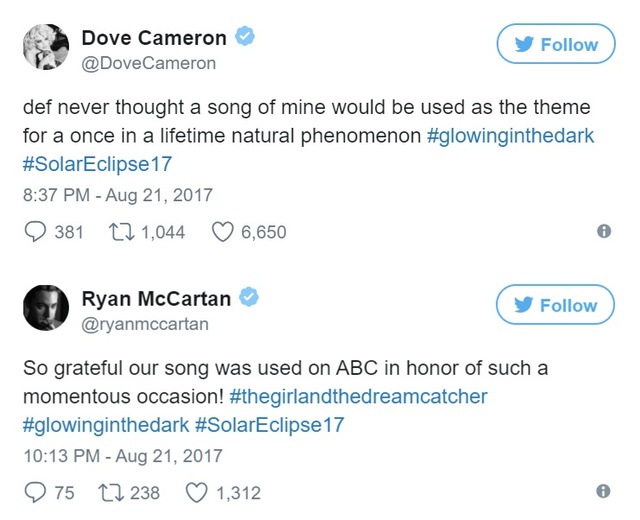Follow Ryan McCartan
Viewport: 640px width, 520px height.
[x=556, y=306]
